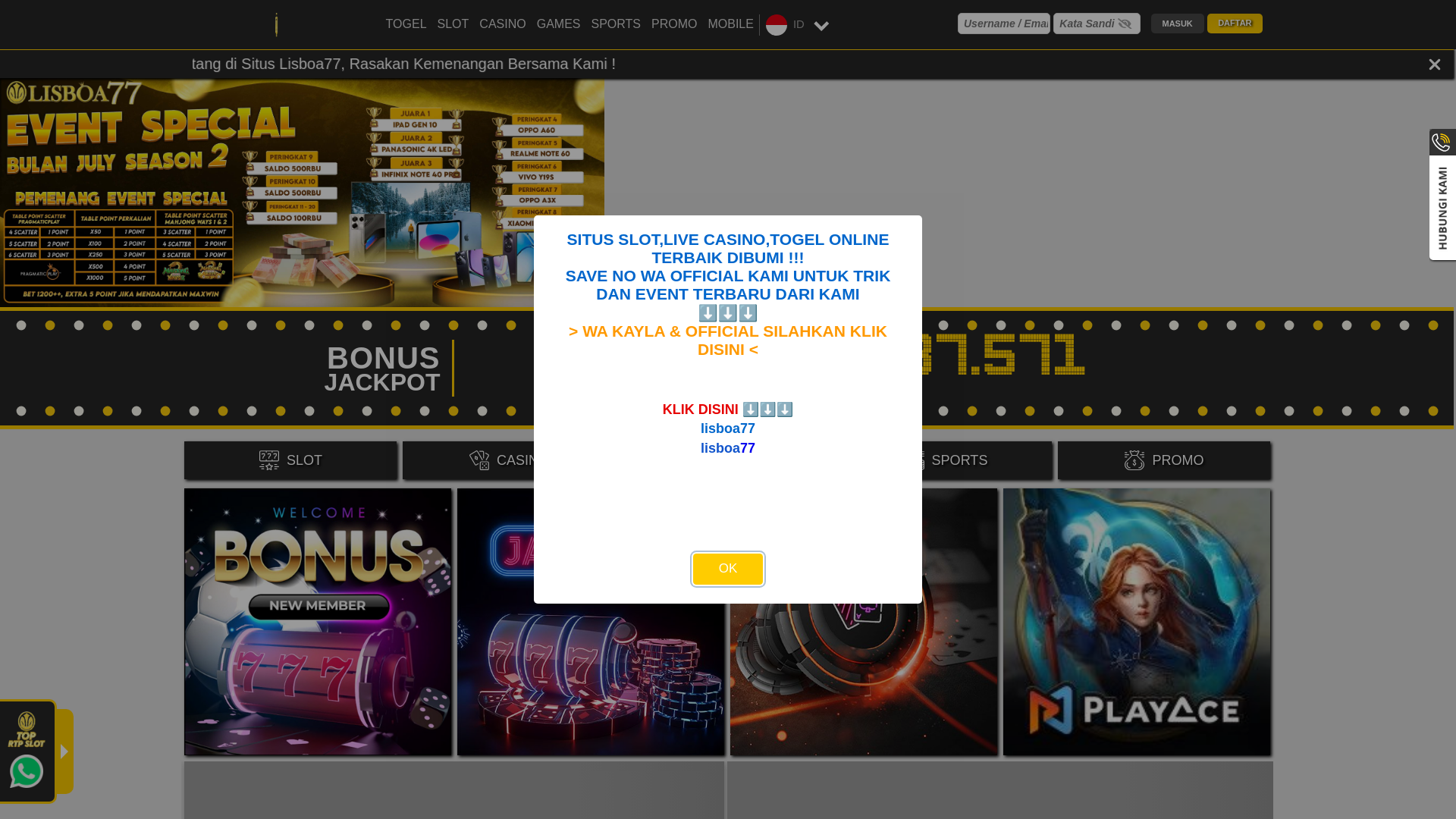Click the money bag icon on PROMO tab
This screenshot has height=819, width=1456.
click(1134, 460)
